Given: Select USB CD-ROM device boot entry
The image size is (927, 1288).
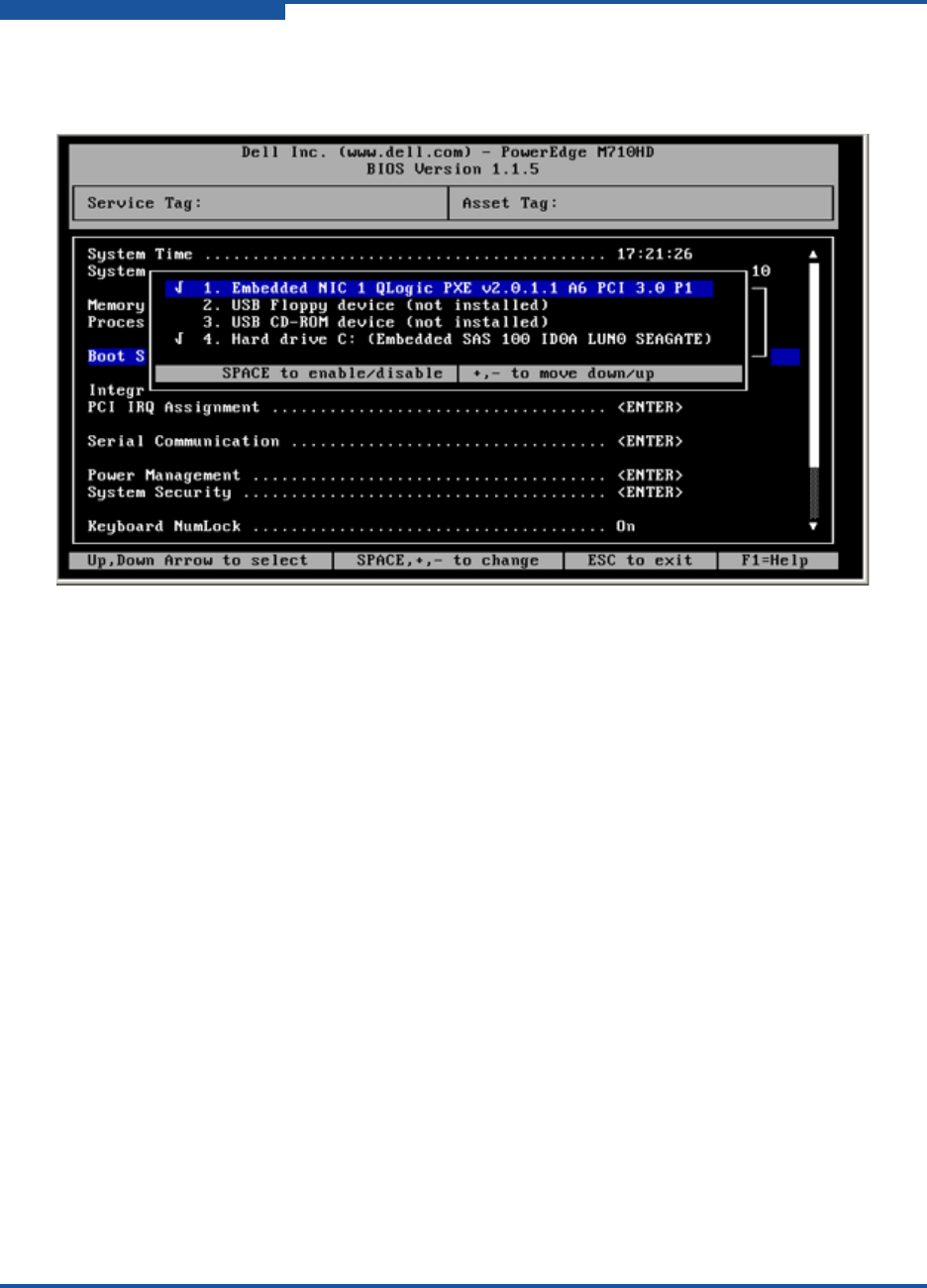Looking at the screenshot, I should [375, 322].
